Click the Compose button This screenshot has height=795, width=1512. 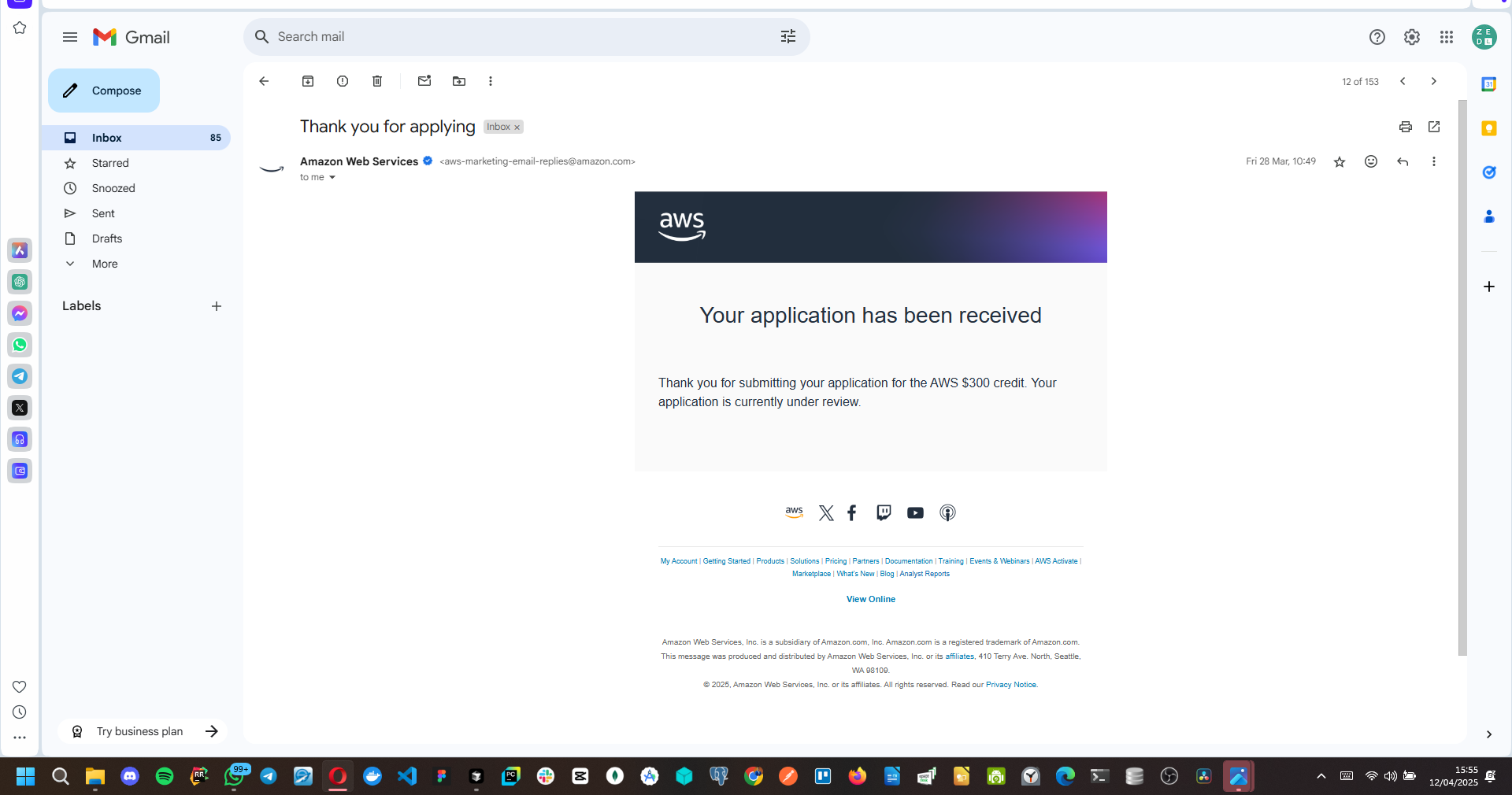pos(104,91)
